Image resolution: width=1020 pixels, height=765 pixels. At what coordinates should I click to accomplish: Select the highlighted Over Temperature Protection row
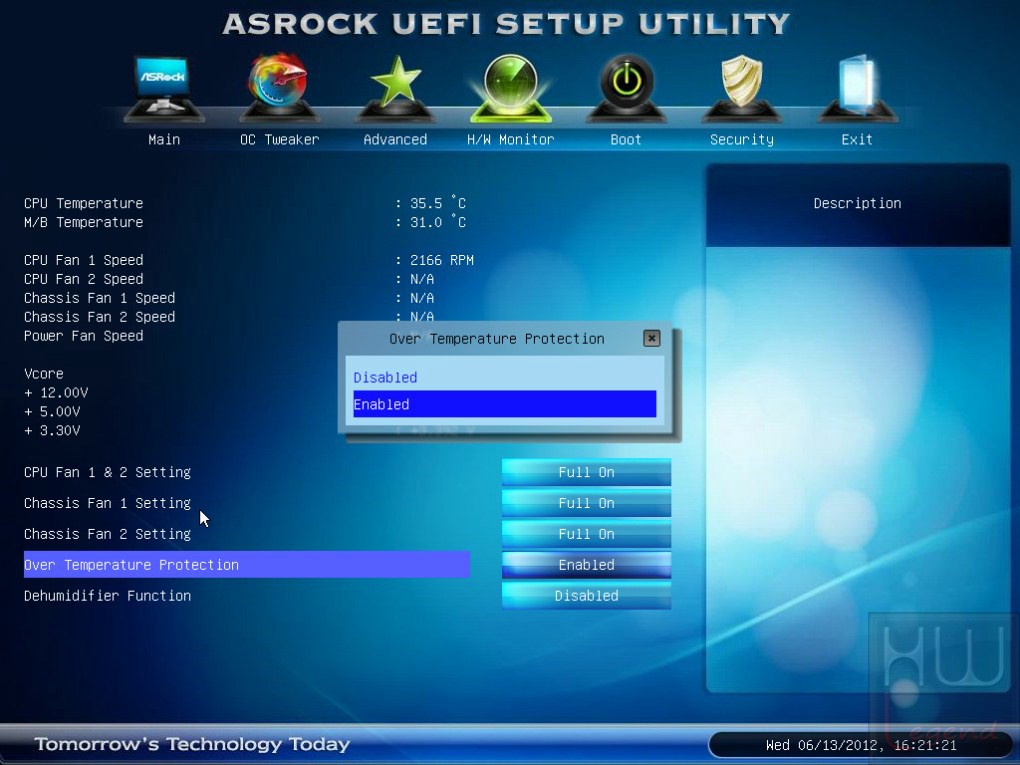click(x=247, y=565)
